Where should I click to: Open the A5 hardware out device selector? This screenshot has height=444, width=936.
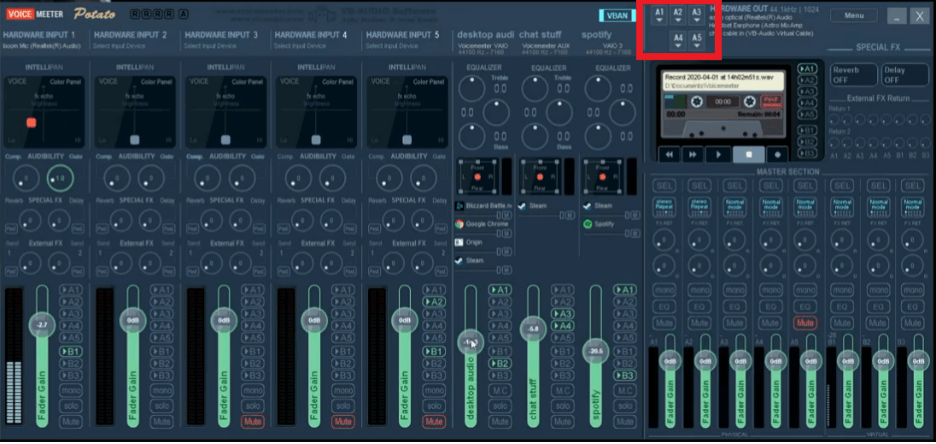[x=697, y=41]
